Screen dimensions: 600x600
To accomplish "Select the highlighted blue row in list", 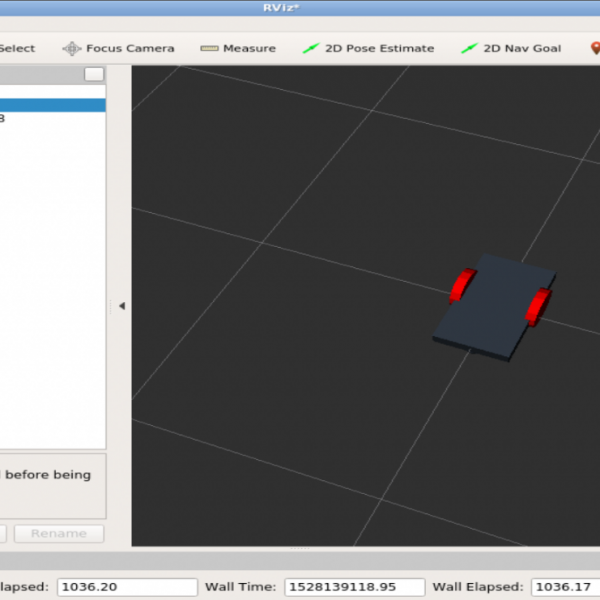I will pos(53,105).
